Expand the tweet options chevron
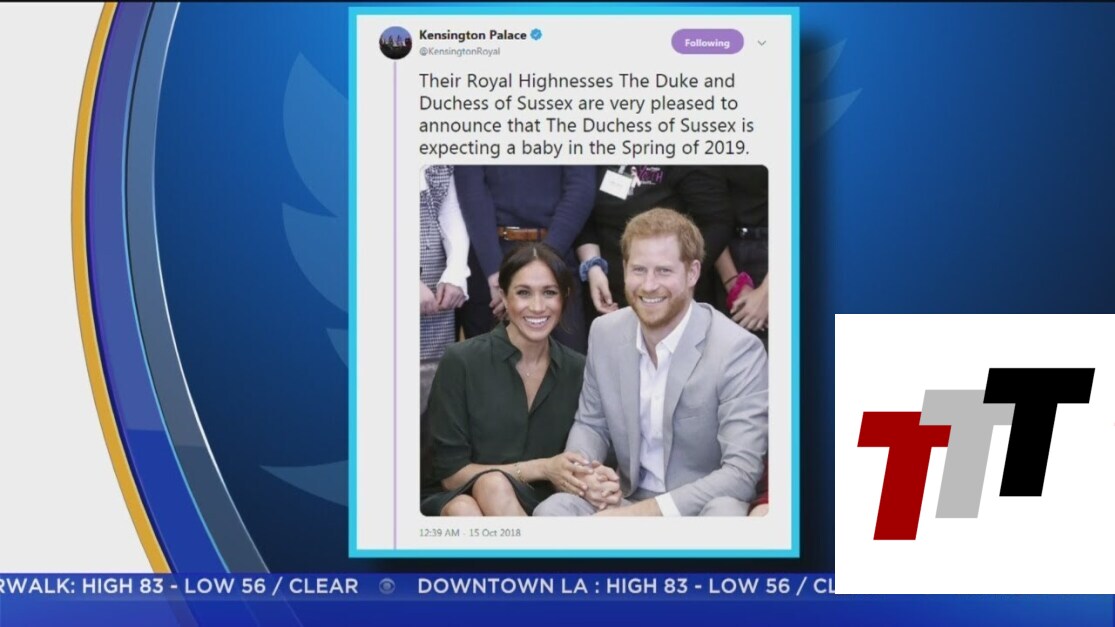Screen dimensions: 1115x627 click(x=762, y=43)
